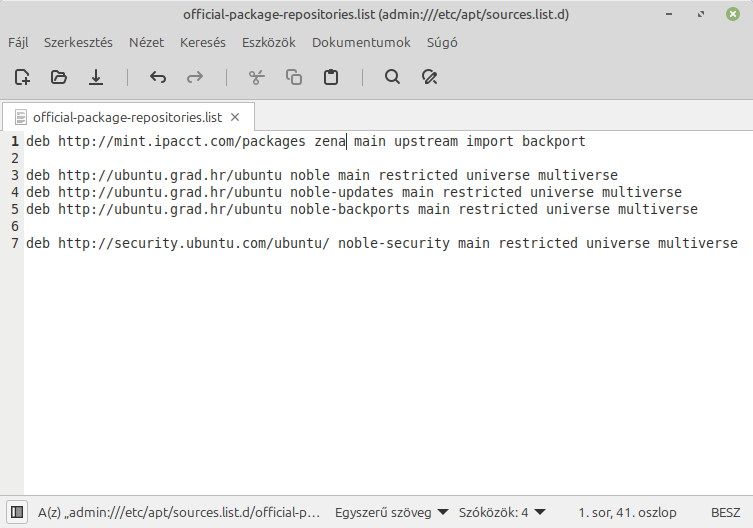This screenshot has width=753, height=528.
Task: Click the redo arrow icon
Action: (x=195, y=77)
